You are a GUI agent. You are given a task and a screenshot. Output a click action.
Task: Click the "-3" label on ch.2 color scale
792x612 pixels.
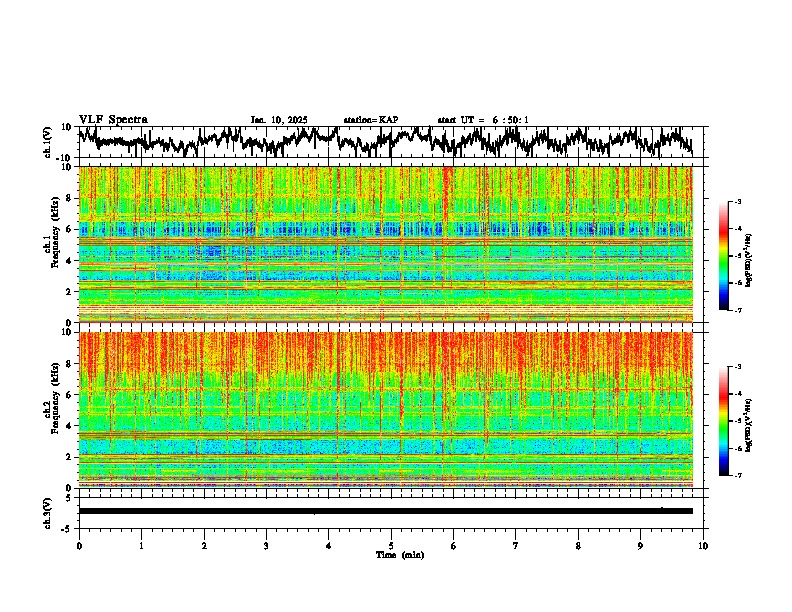pyautogui.click(x=738, y=367)
